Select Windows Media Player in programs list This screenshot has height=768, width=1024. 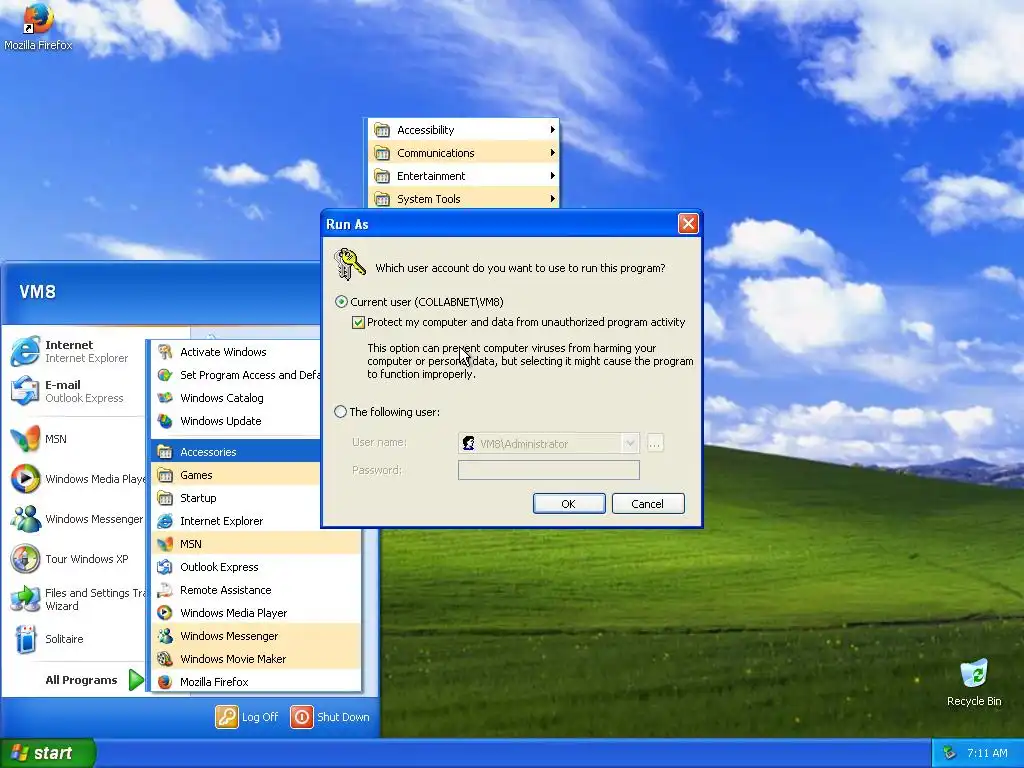(x=257, y=613)
